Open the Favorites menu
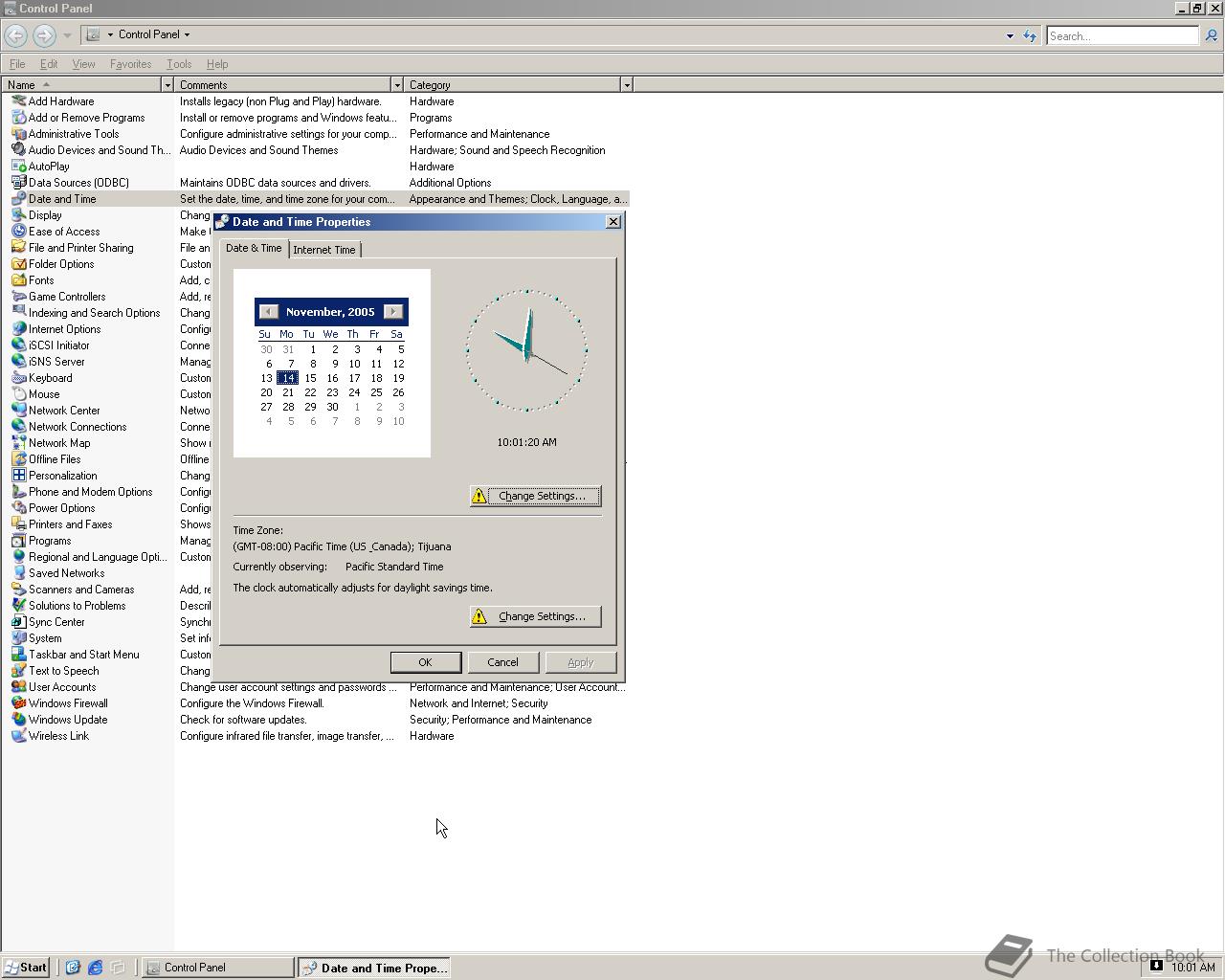 tap(130, 64)
